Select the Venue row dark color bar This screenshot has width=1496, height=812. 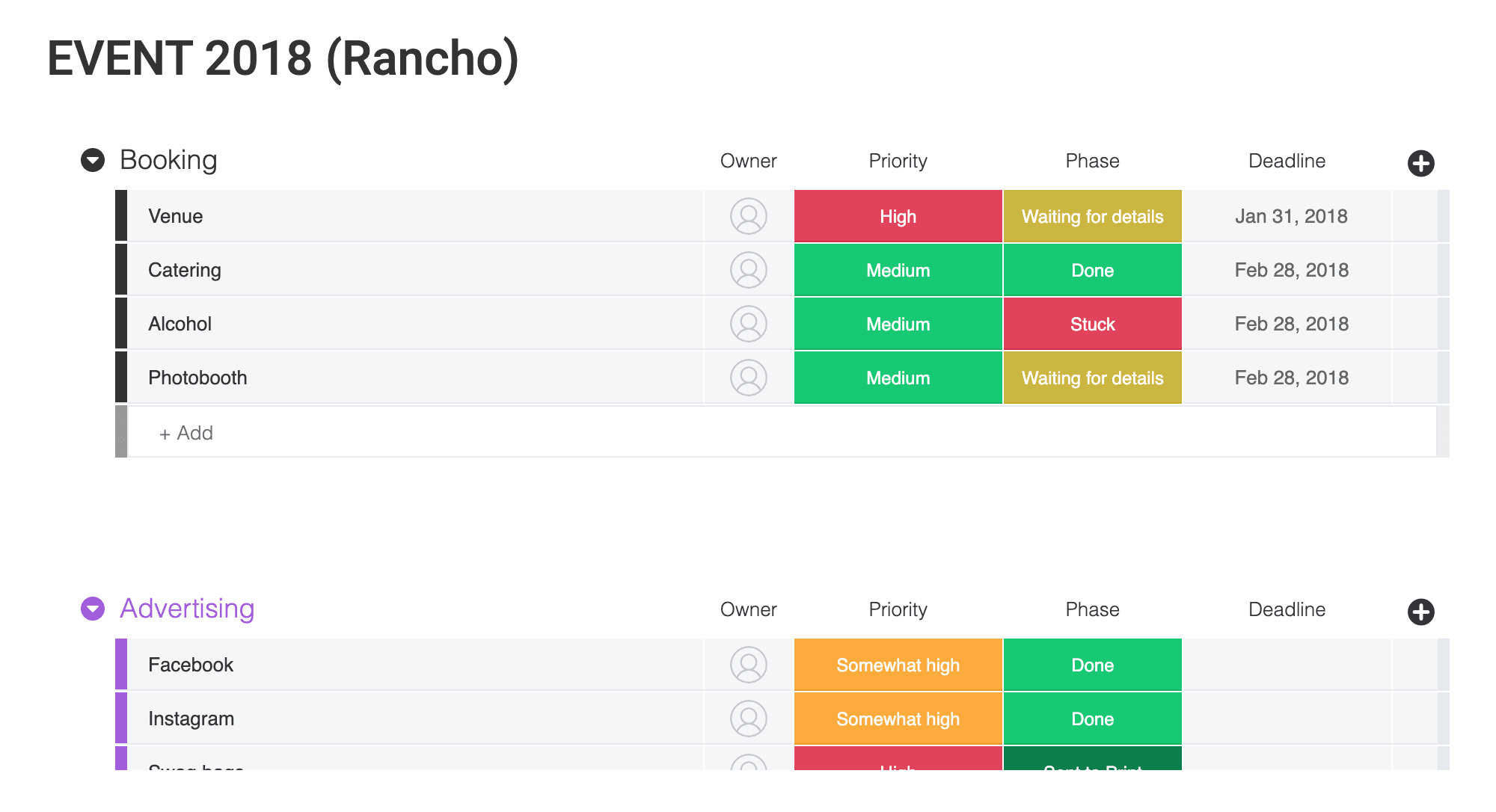[x=121, y=216]
